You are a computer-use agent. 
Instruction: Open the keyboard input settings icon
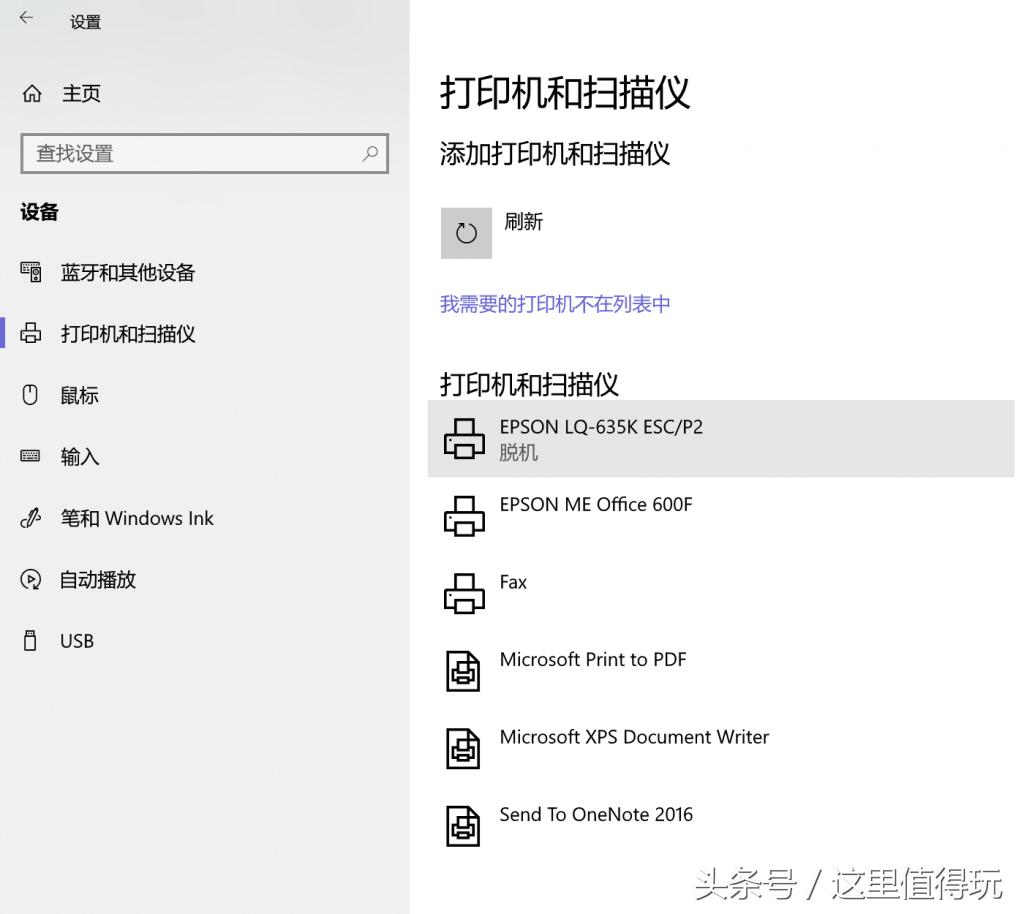(31, 456)
